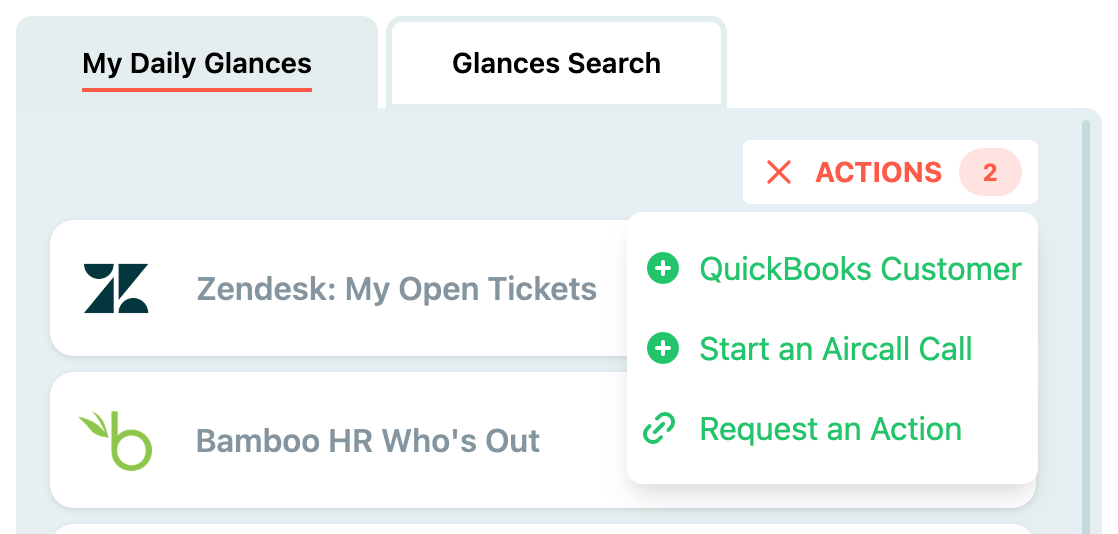Click green plus icon next to QuickBooks Customer
Image resolution: width=1118 pixels, height=534 pixels.
click(x=662, y=269)
